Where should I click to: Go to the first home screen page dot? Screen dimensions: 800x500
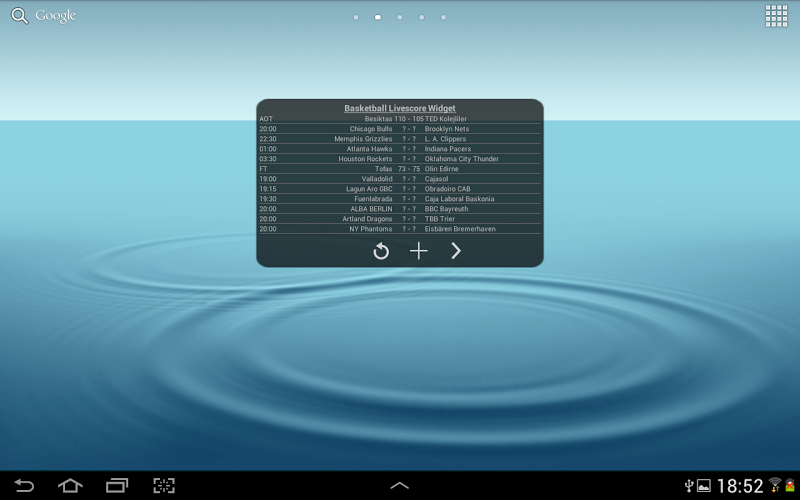tap(356, 17)
